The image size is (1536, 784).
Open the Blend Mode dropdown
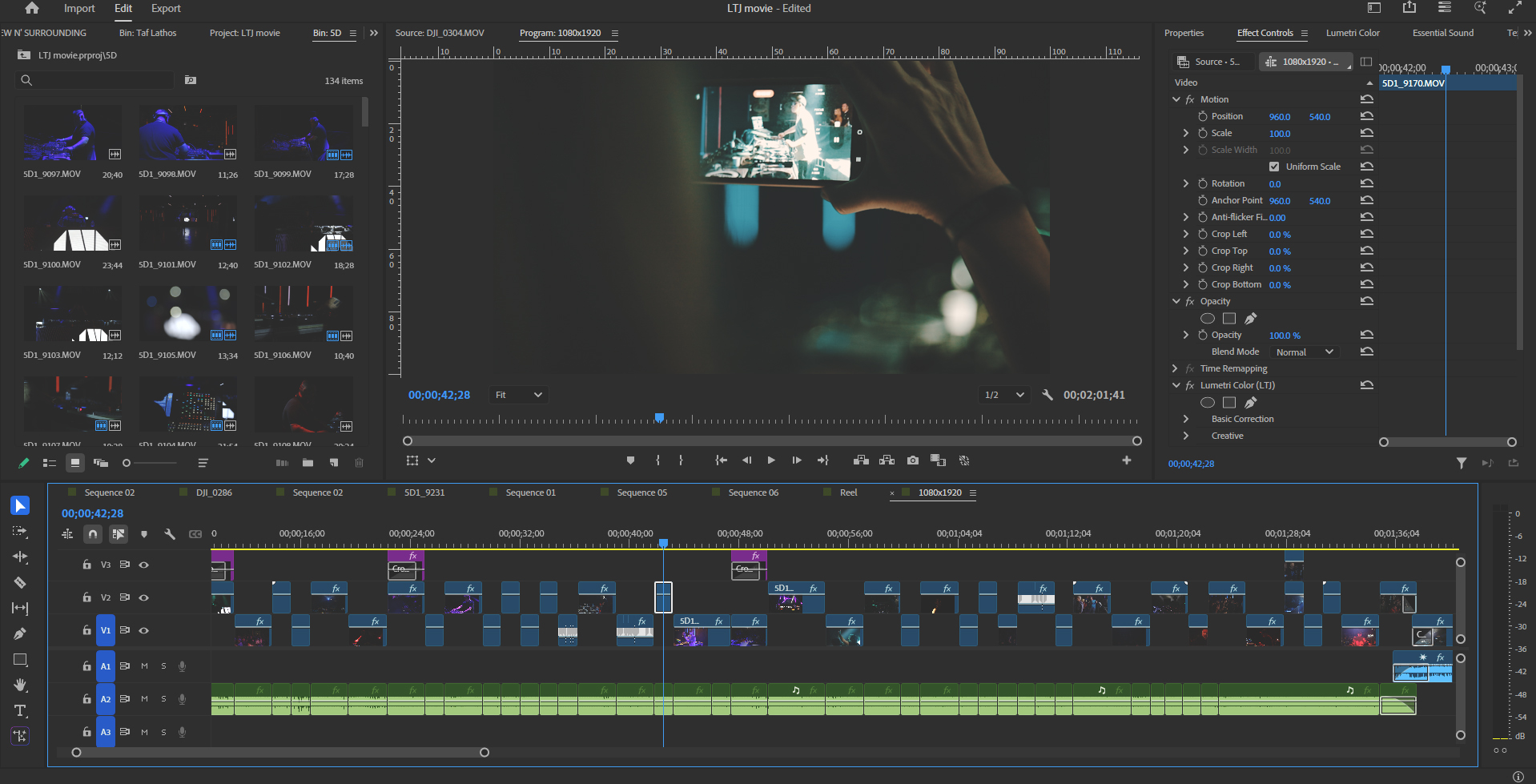pos(1304,352)
